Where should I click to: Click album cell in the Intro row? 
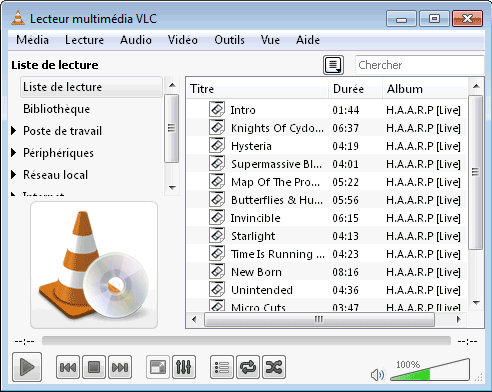tap(423, 110)
